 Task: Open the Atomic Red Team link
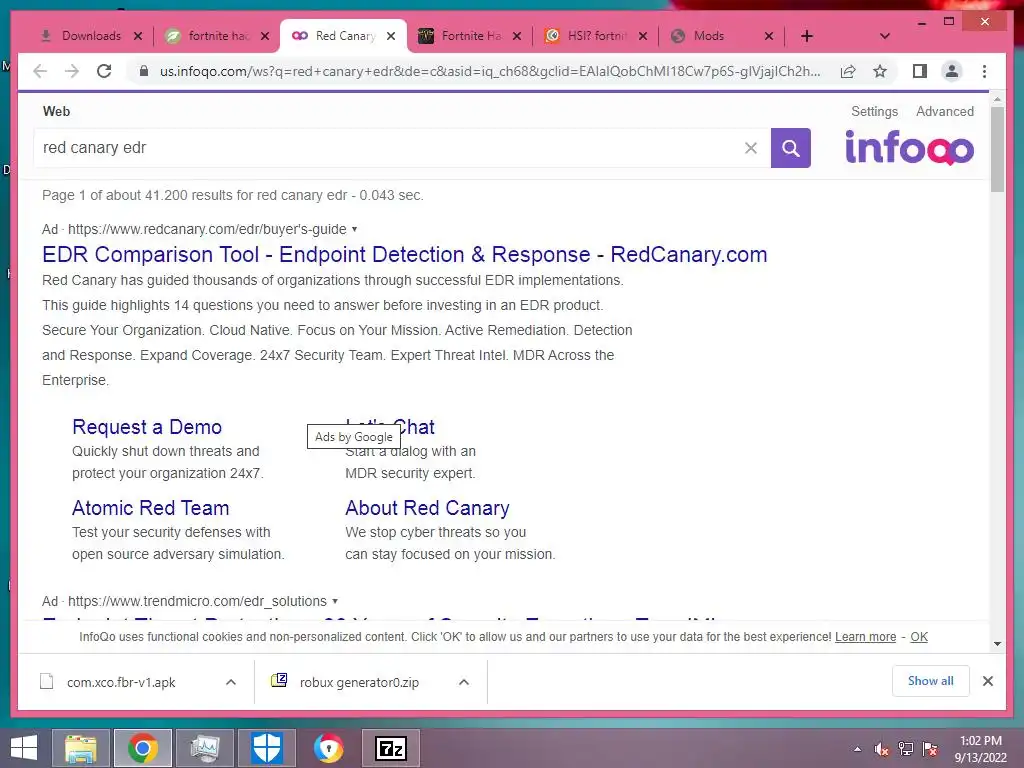coord(150,508)
